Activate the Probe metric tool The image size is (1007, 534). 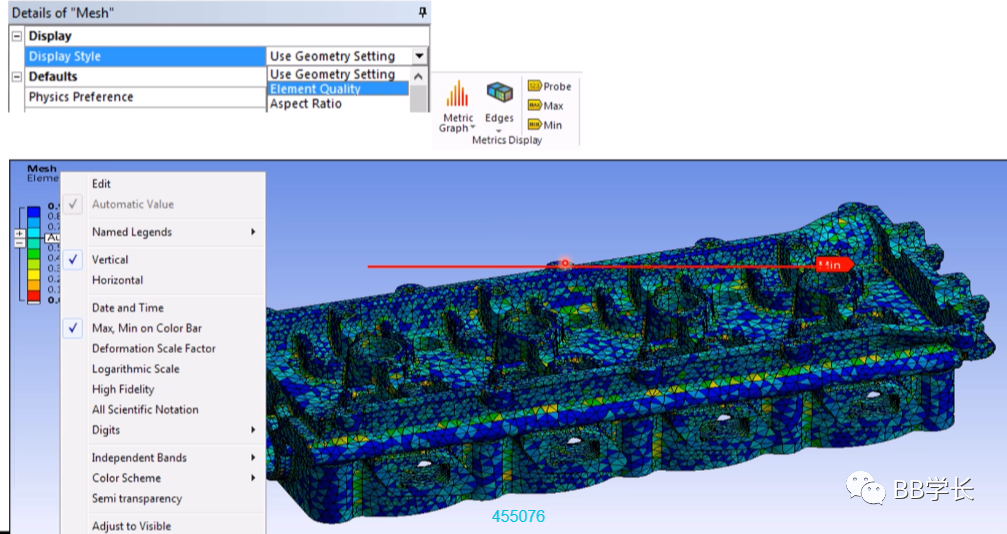(x=549, y=86)
